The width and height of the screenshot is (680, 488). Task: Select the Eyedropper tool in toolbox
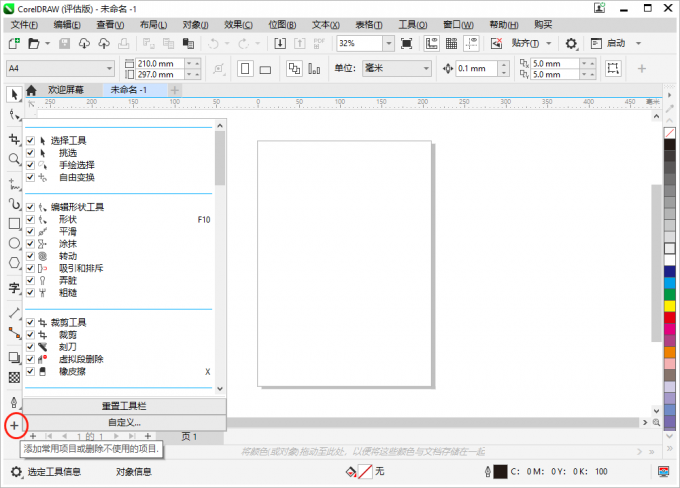coord(14,403)
